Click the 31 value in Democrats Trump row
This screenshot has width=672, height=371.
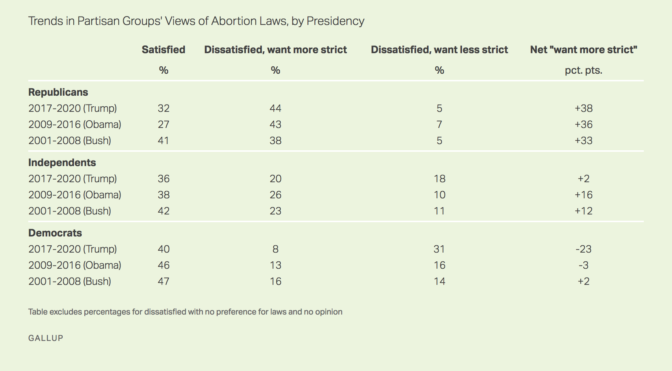pos(439,249)
